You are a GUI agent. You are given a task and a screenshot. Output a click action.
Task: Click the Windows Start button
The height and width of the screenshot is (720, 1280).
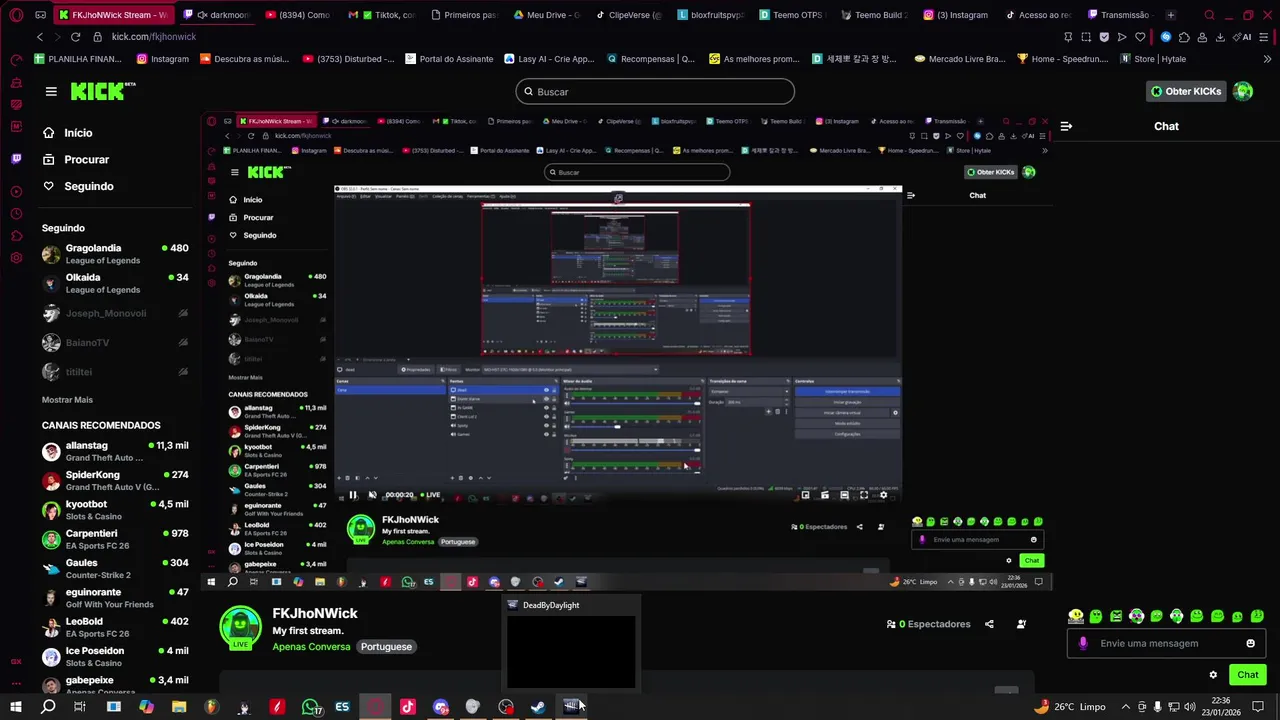pyautogui.click(x=16, y=707)
